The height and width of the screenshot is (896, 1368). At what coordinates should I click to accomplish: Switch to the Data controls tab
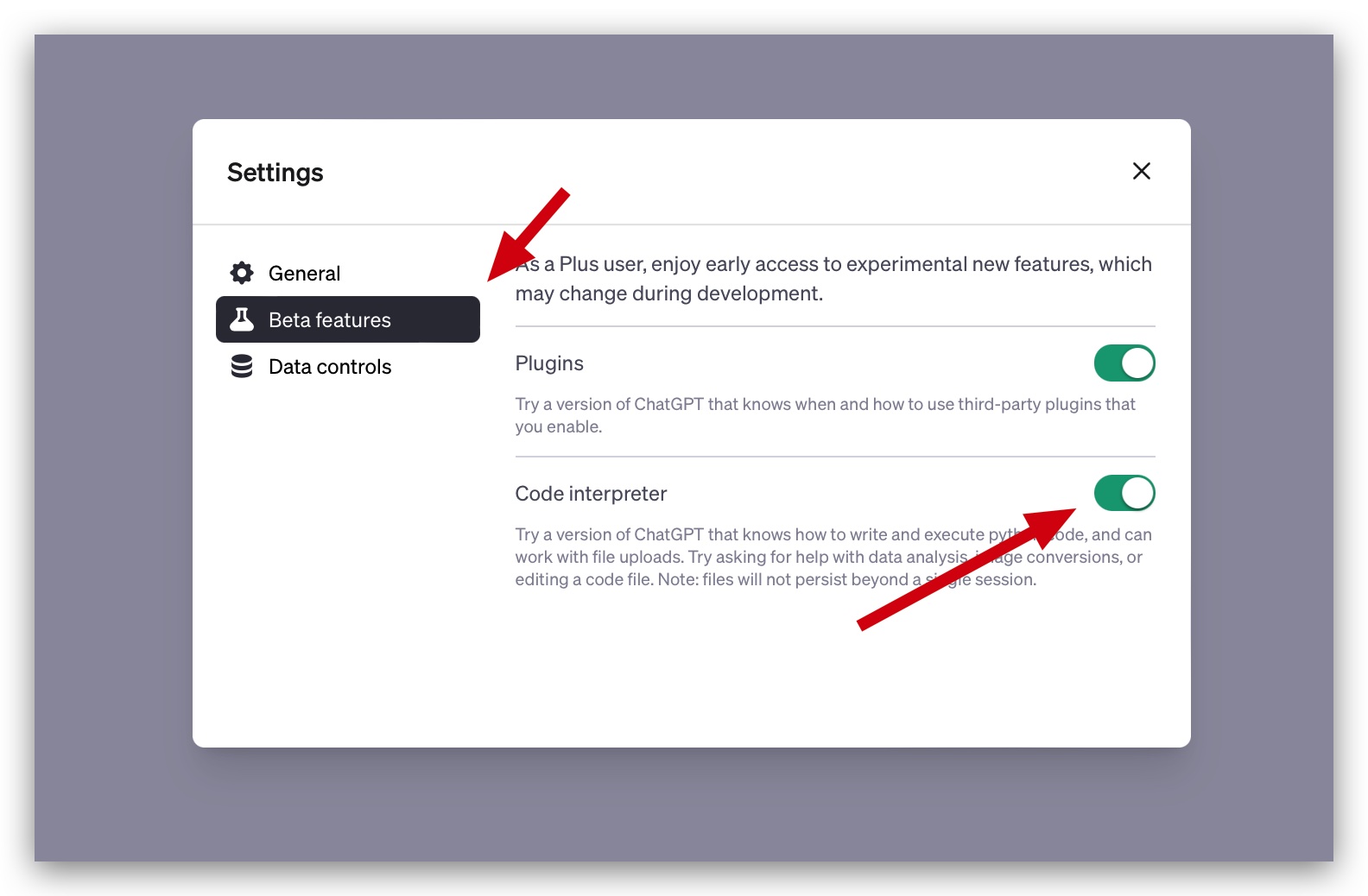(347, 366)
